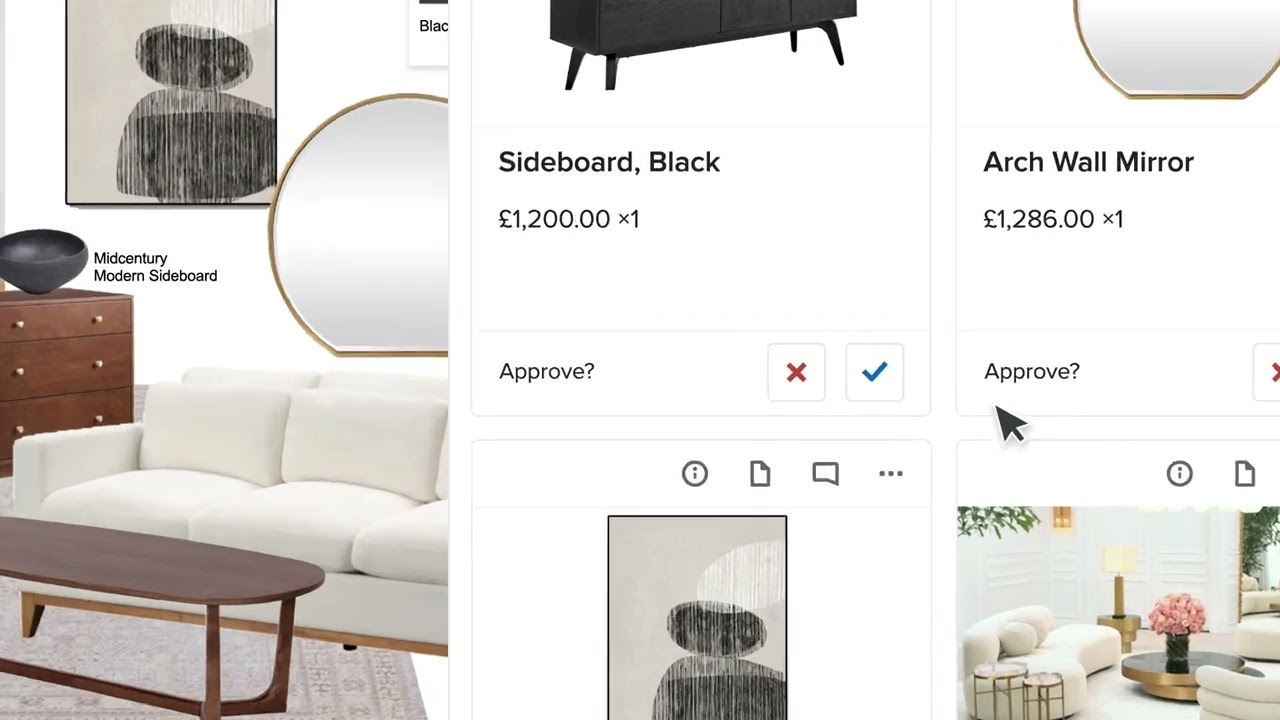This screenshot has height=720, width=1280.
Task: Open three-dot more options on art print card
Action: [890, 474]
